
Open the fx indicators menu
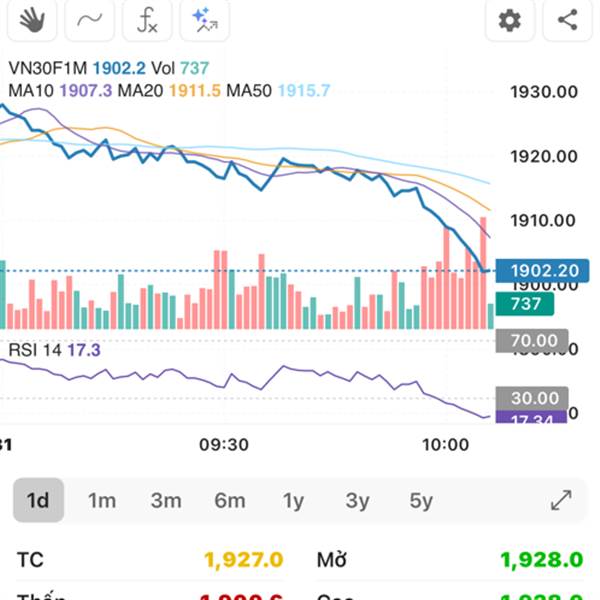147,19
